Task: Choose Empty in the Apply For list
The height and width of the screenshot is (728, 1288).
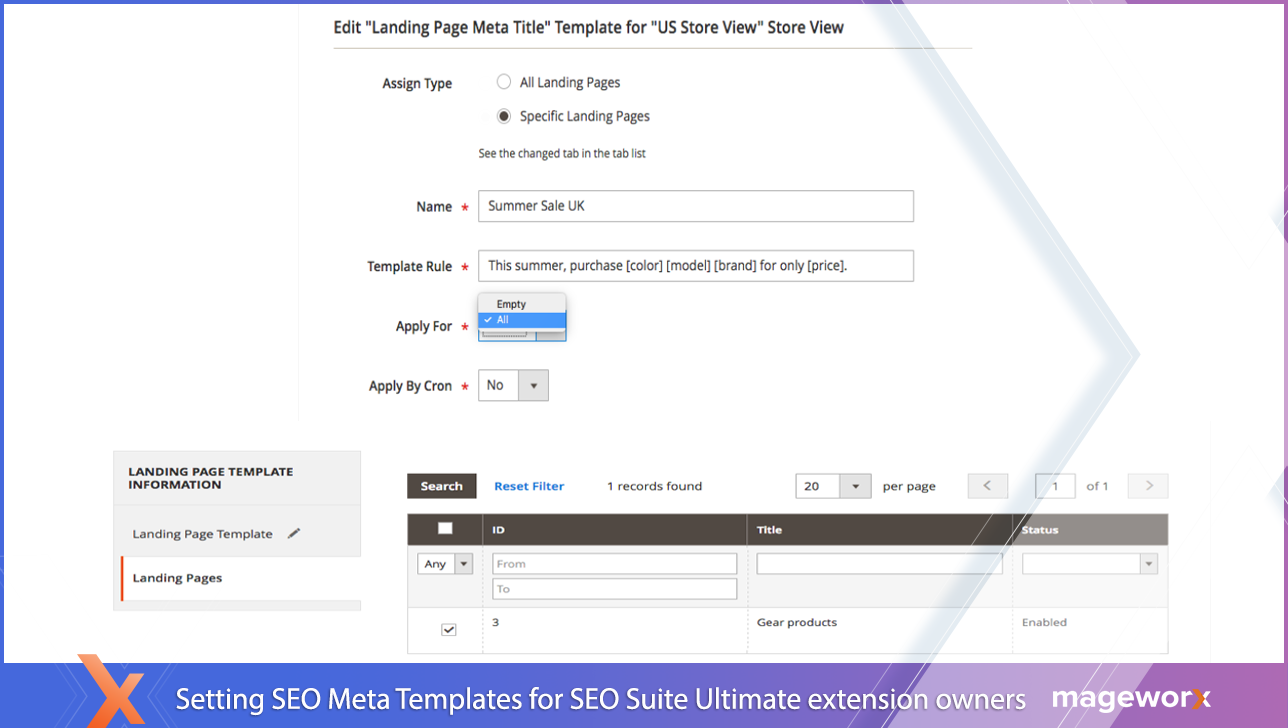Action: (511, 304)
